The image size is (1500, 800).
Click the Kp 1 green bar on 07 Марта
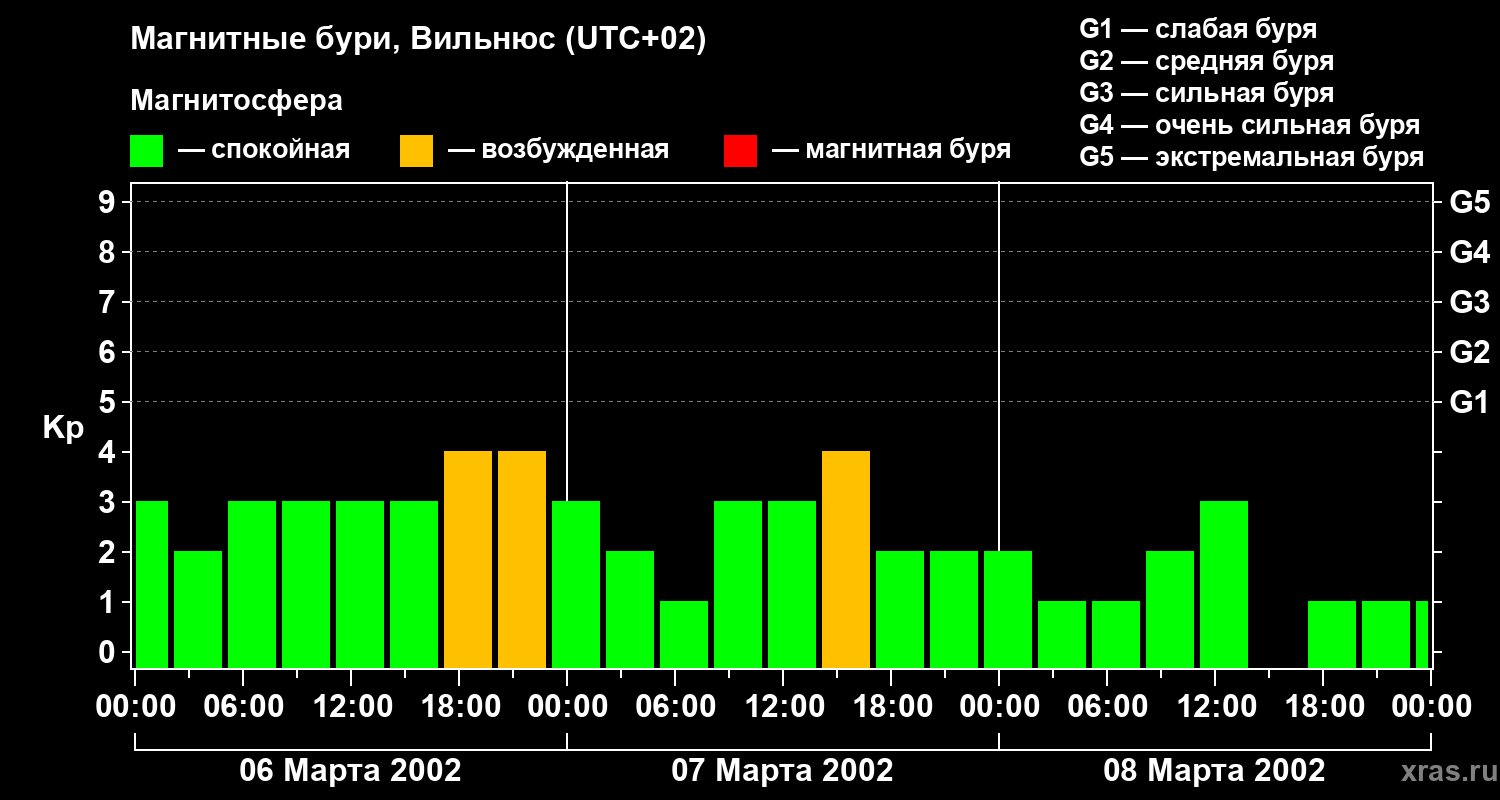[684, 635]
